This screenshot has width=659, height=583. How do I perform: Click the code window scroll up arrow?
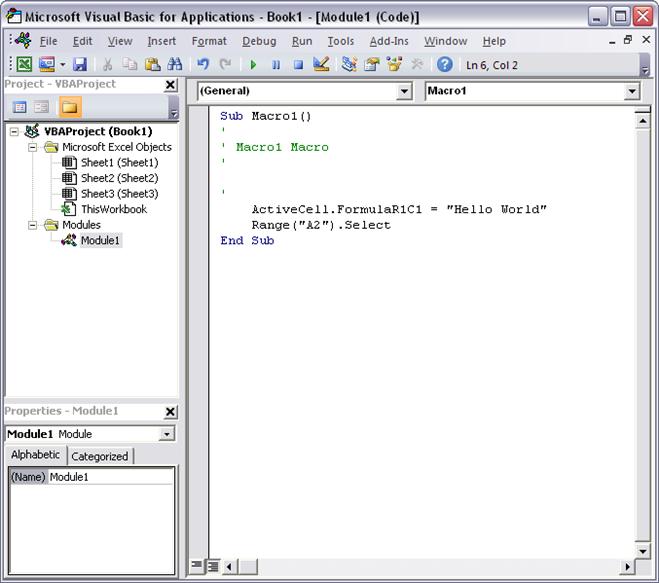click(x=643, y=121)
